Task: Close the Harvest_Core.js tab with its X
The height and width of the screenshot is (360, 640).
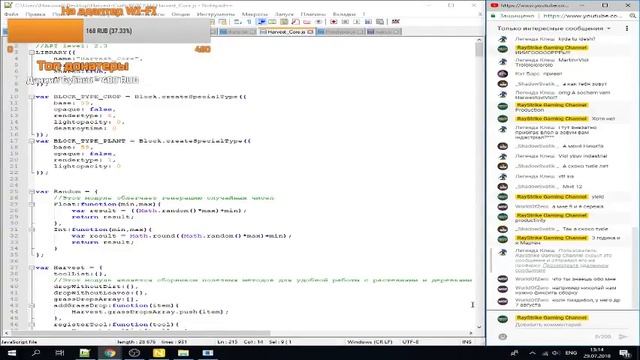Action: [x=310, y=31]
